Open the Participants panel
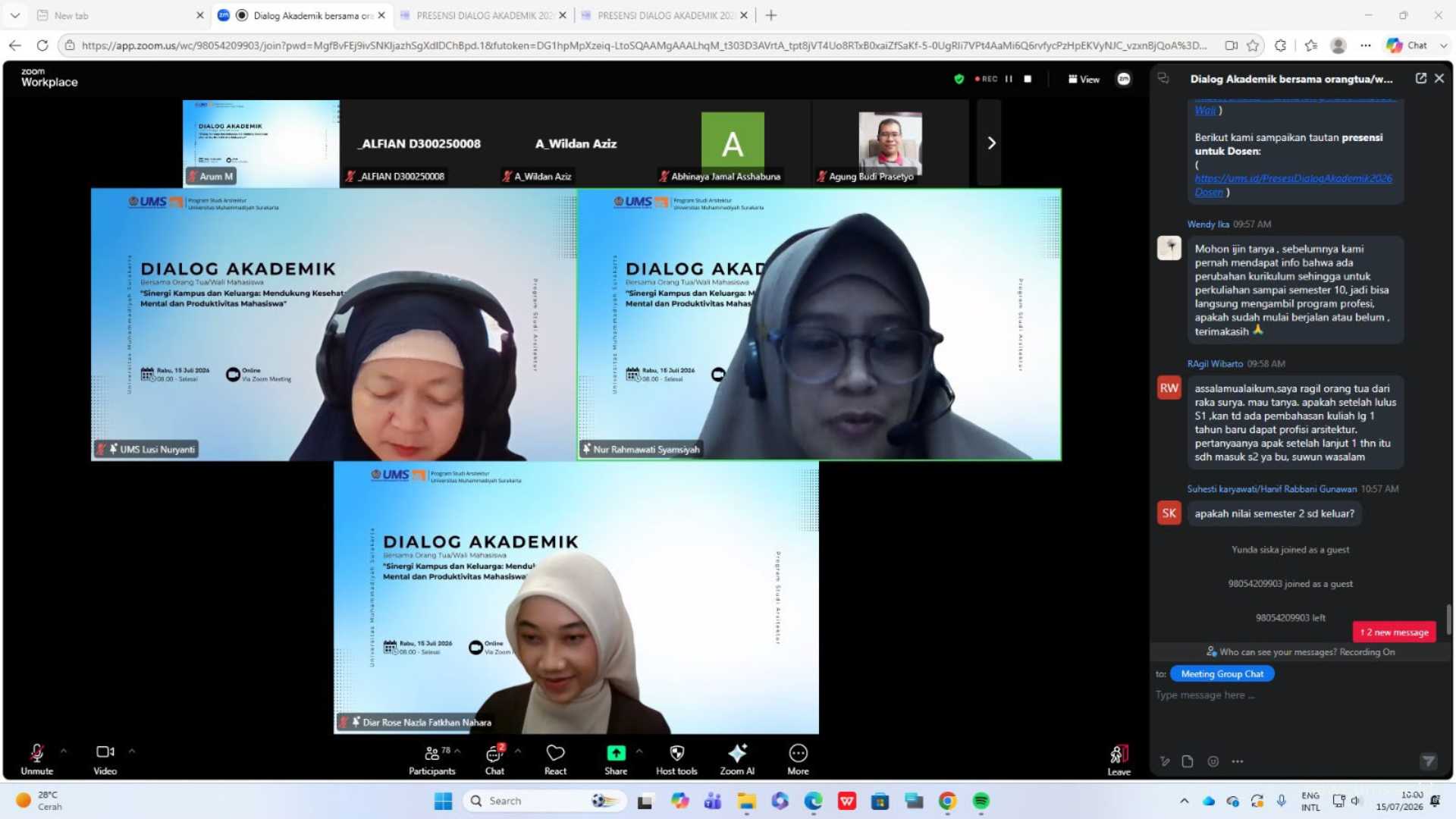The width and height of the screenshot is (1456, 819). click(432, 758)
